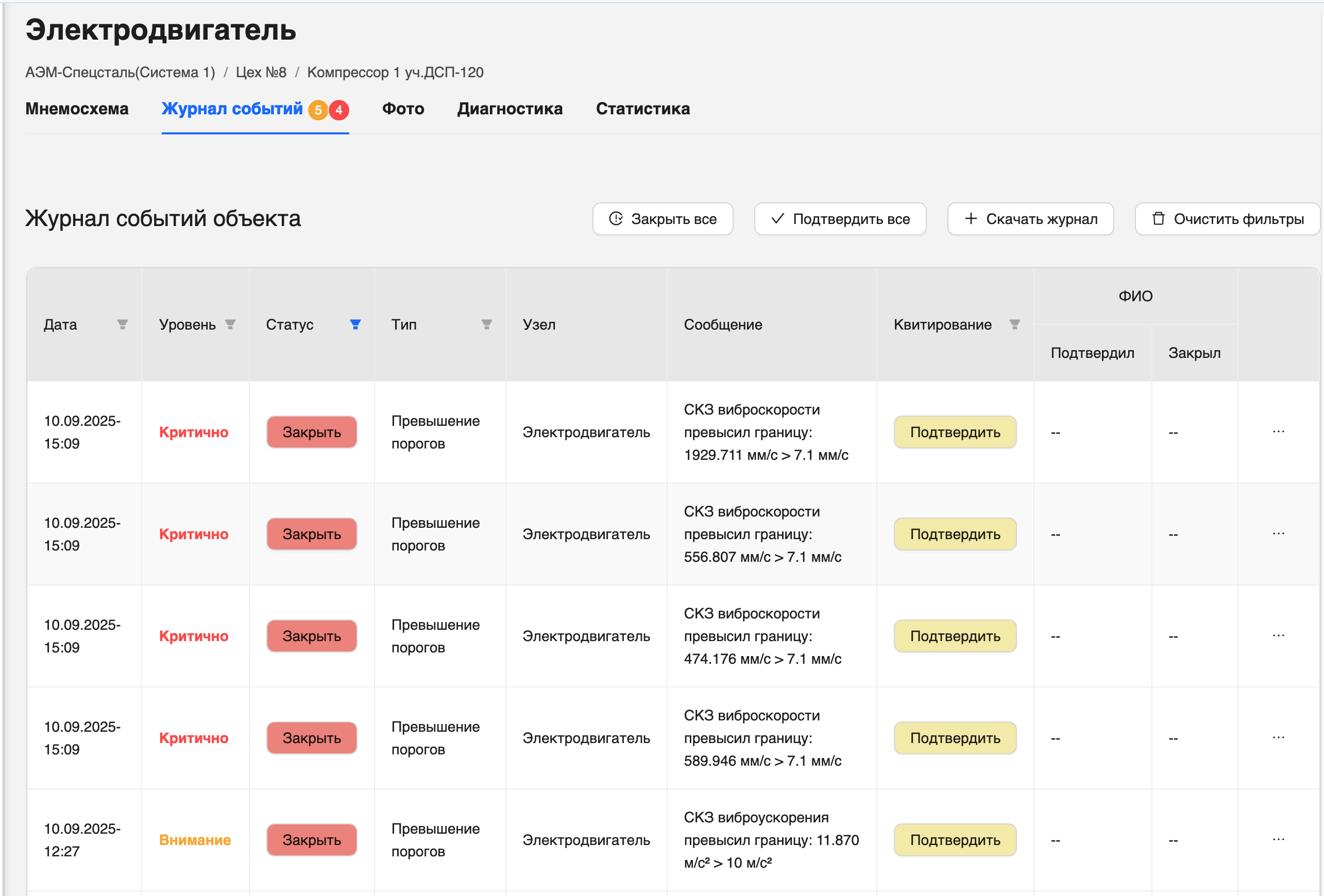Open the Тип column filter
Screen dimensions: 1324x896
[486, 325]
